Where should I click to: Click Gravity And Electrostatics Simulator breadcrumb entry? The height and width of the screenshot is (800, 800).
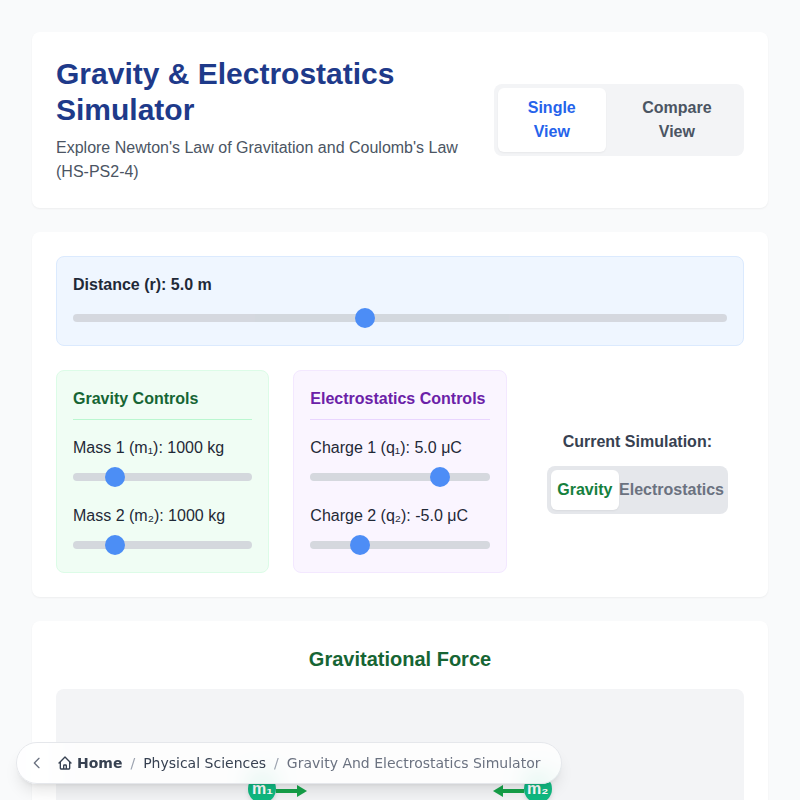tap(414, 762)
